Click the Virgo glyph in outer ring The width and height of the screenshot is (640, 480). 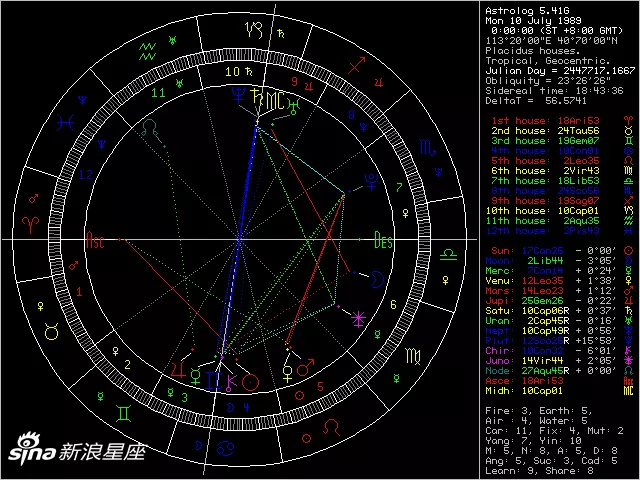412,356
